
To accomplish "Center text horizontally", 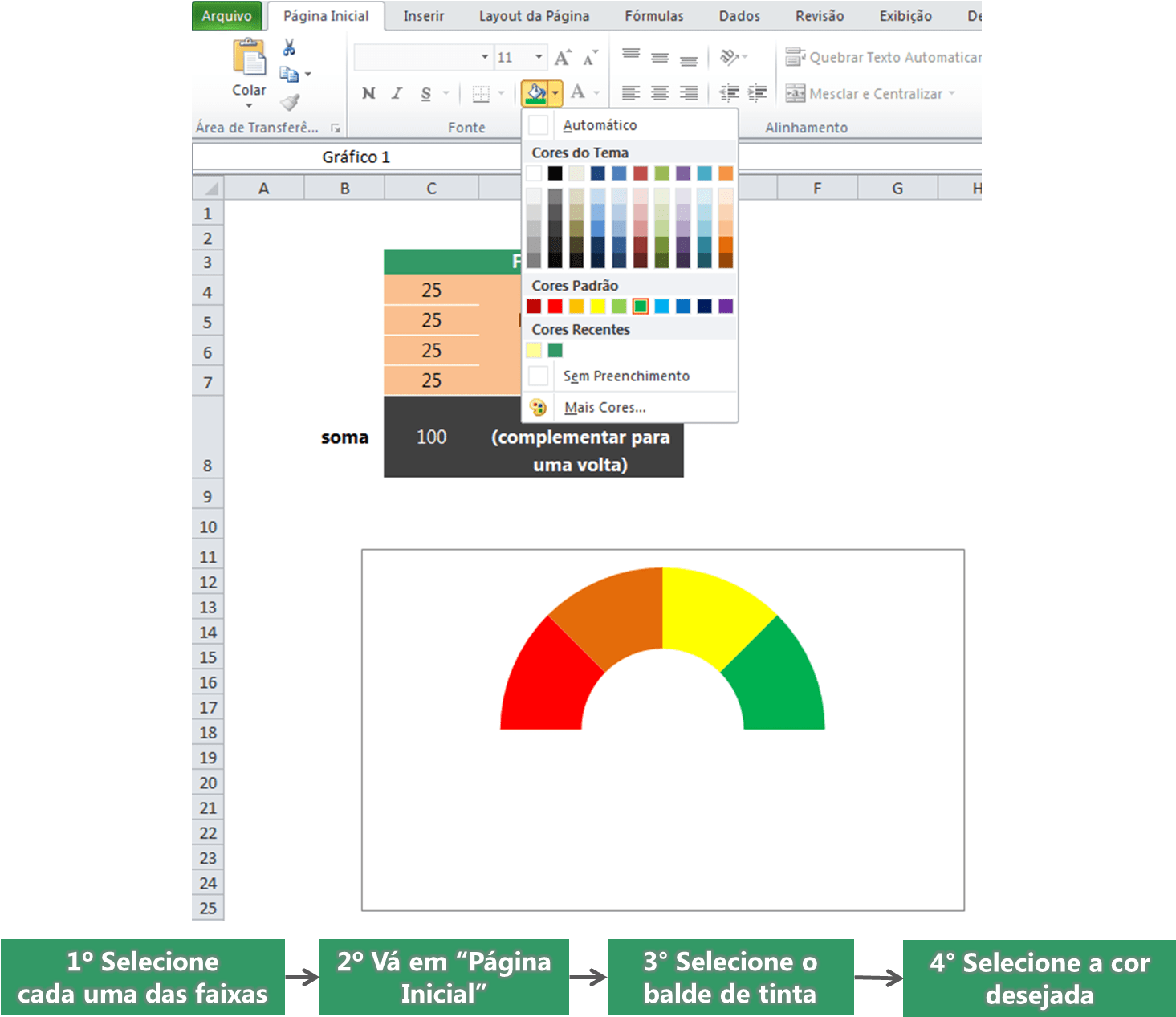I will coord(660,93).
